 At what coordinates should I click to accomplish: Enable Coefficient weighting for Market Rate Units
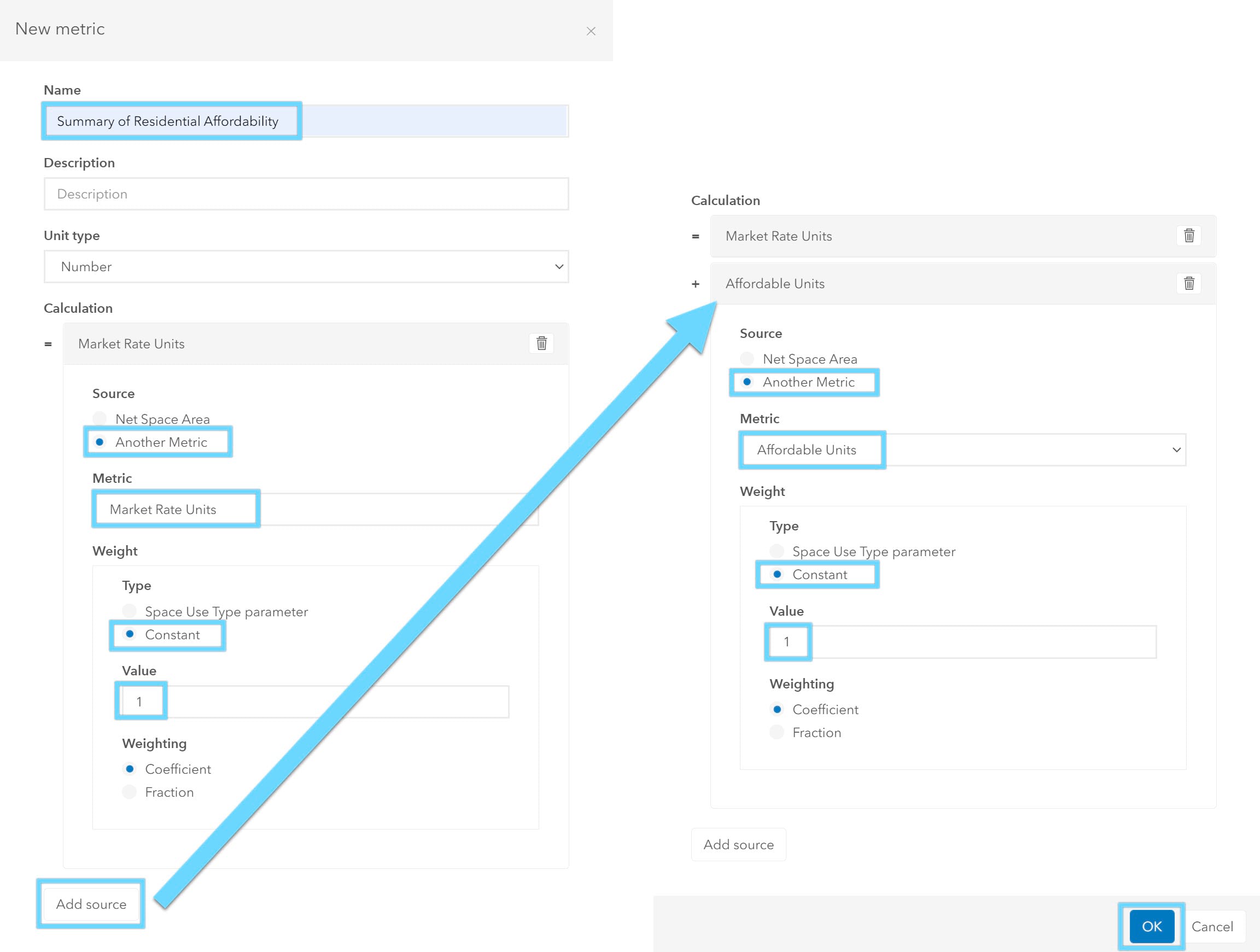click(x=130, y=769)
